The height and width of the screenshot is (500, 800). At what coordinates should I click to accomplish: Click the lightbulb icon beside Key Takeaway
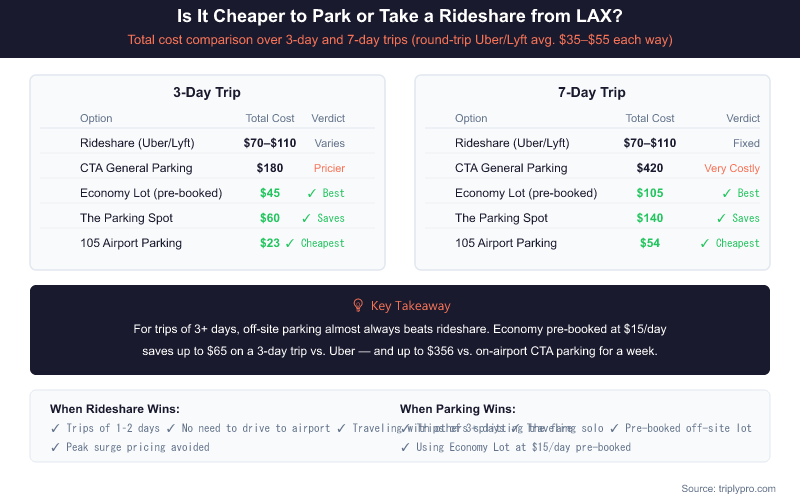(357, 306)
